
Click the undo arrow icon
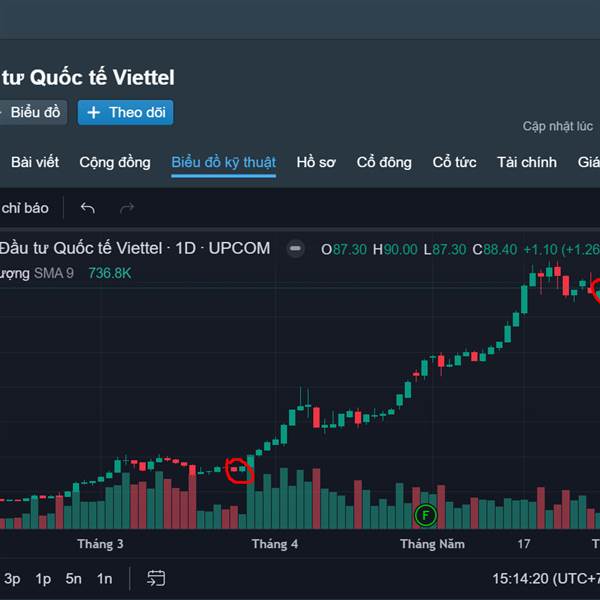pos(88,208)
